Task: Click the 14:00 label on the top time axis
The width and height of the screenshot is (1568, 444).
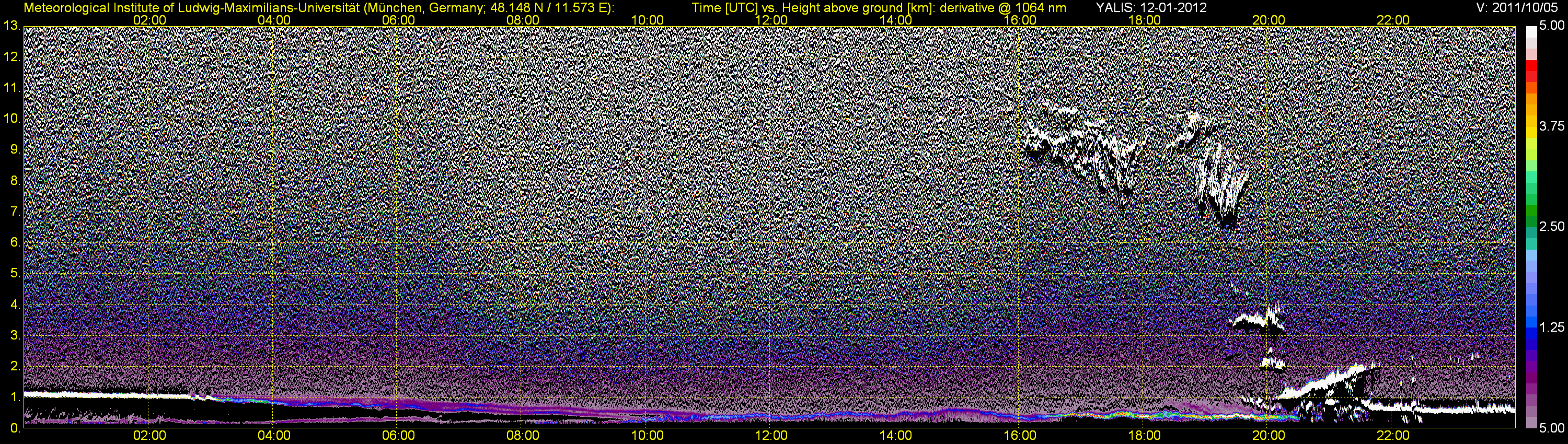Action: click(896, 20)
